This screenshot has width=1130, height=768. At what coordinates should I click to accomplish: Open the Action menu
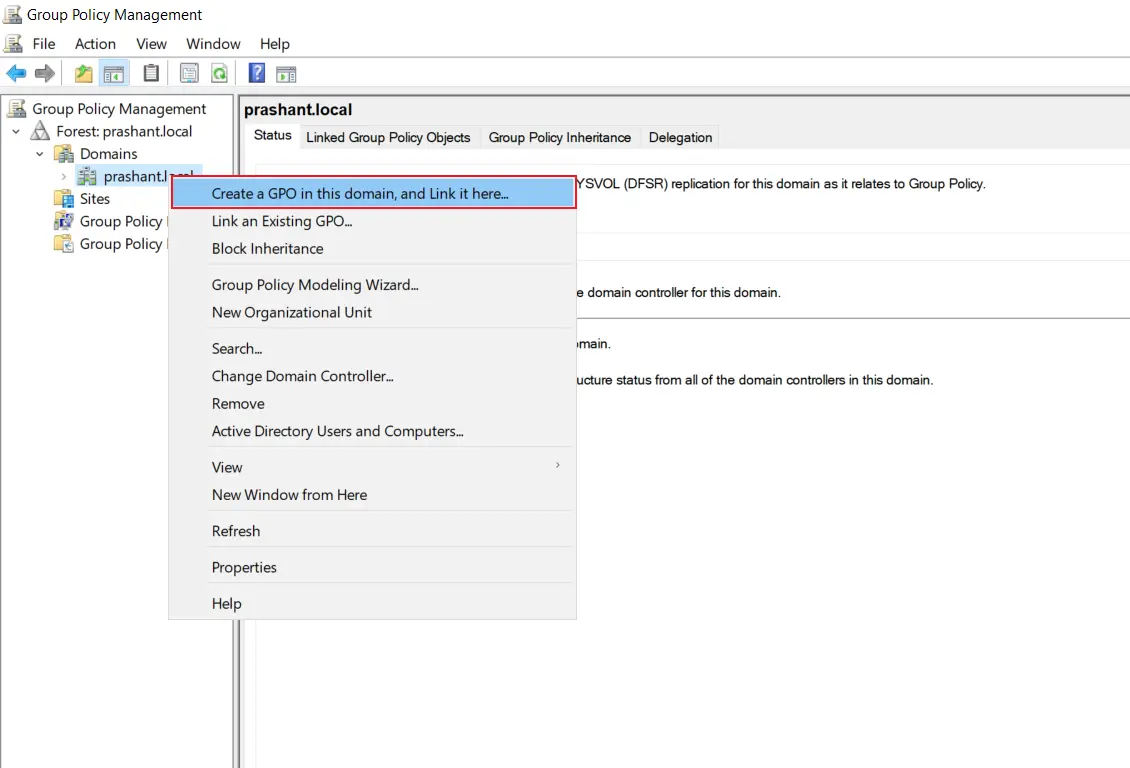95,44
